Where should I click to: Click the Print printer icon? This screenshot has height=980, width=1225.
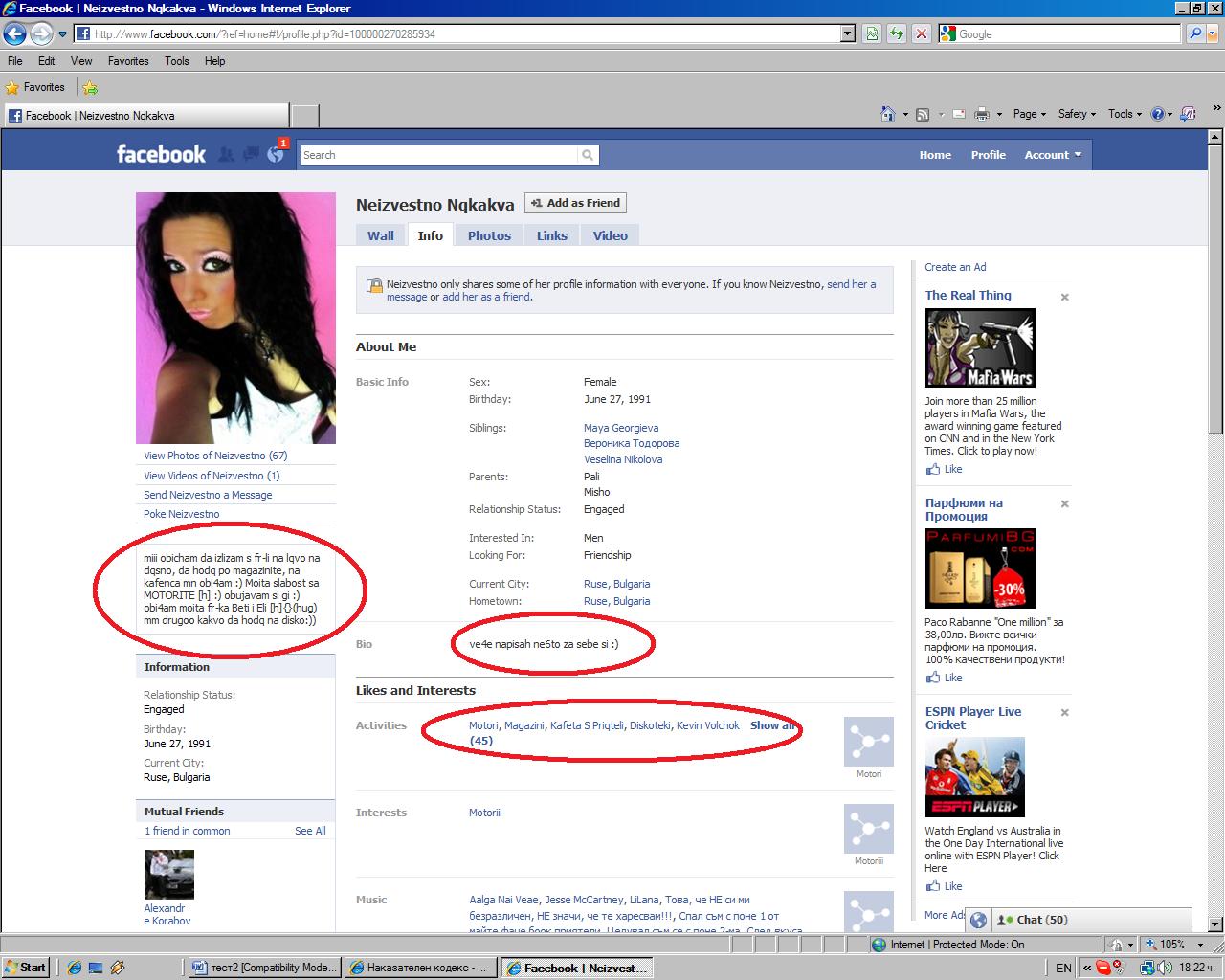(982, 114)
